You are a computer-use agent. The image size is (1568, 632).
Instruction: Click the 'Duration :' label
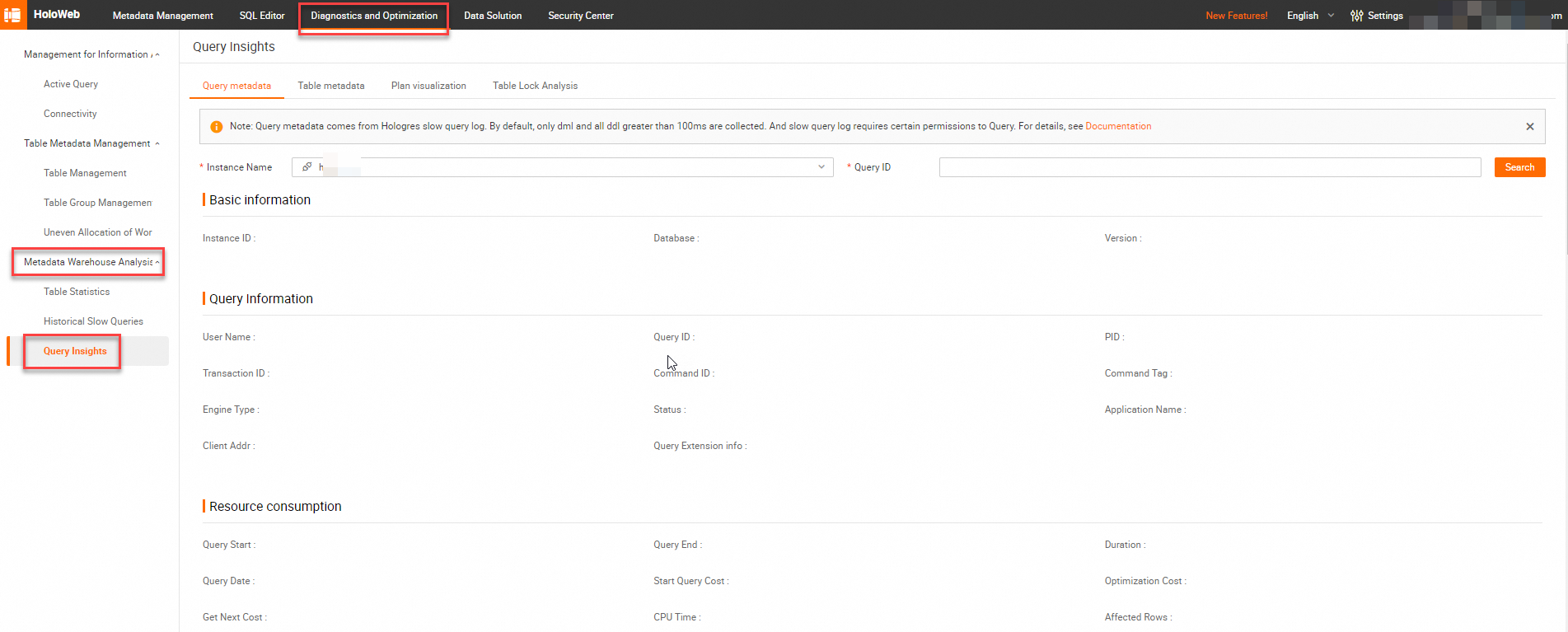(1126, 545)
